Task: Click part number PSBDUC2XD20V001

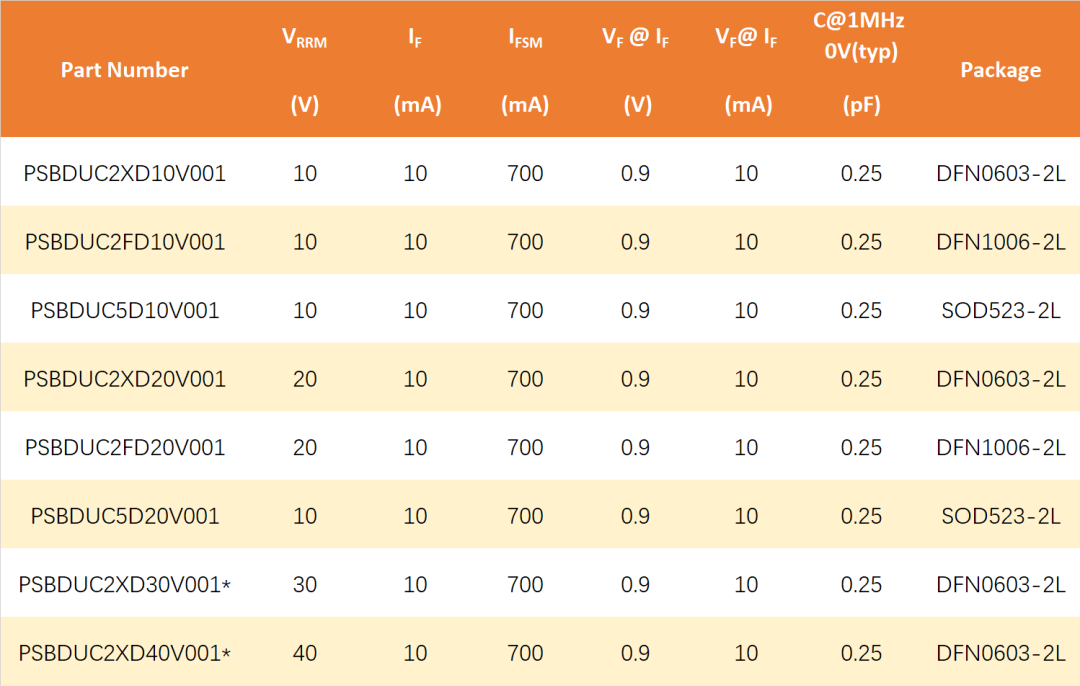Action: click(124, 379)
